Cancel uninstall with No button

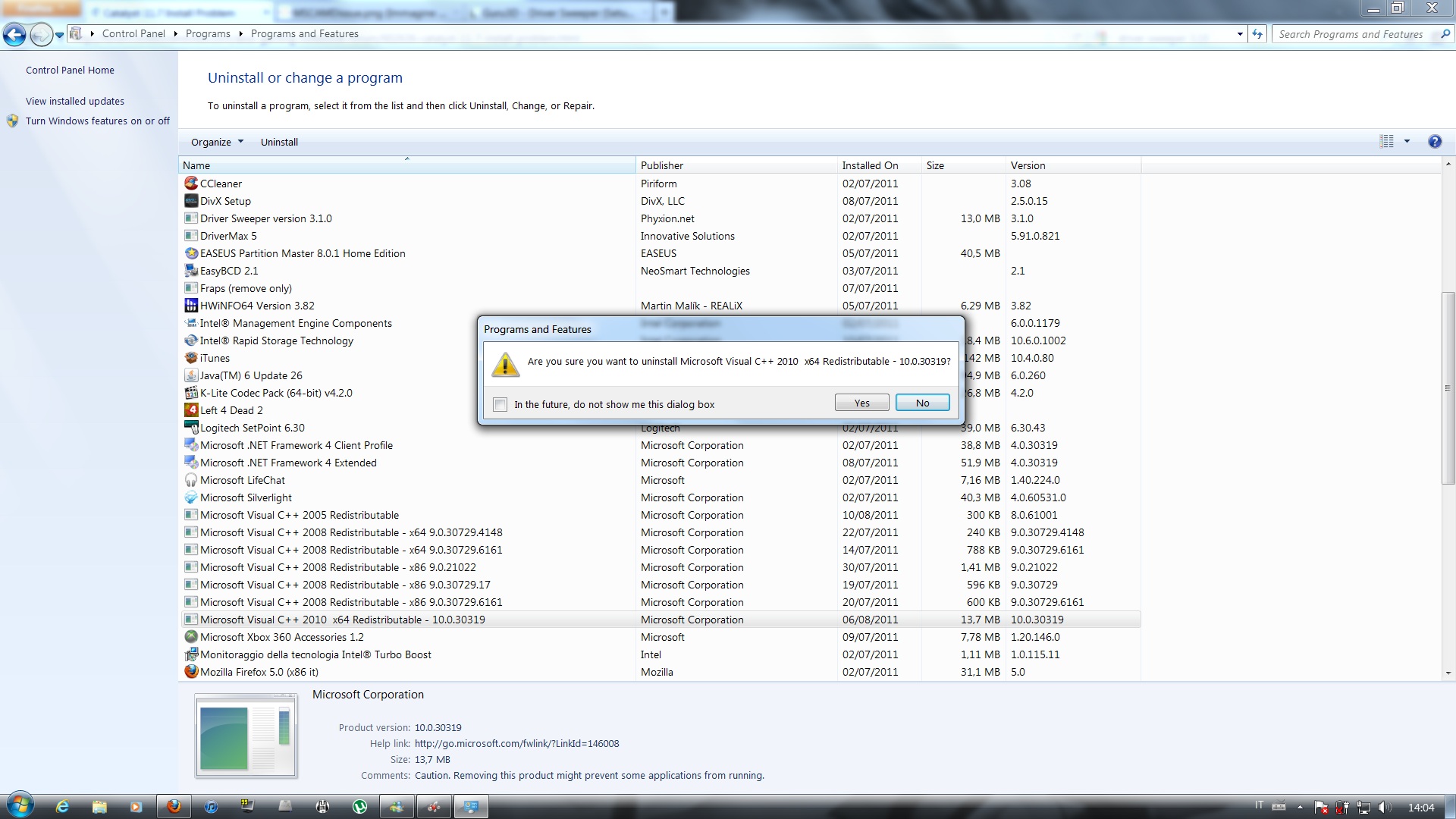point(922,403)
